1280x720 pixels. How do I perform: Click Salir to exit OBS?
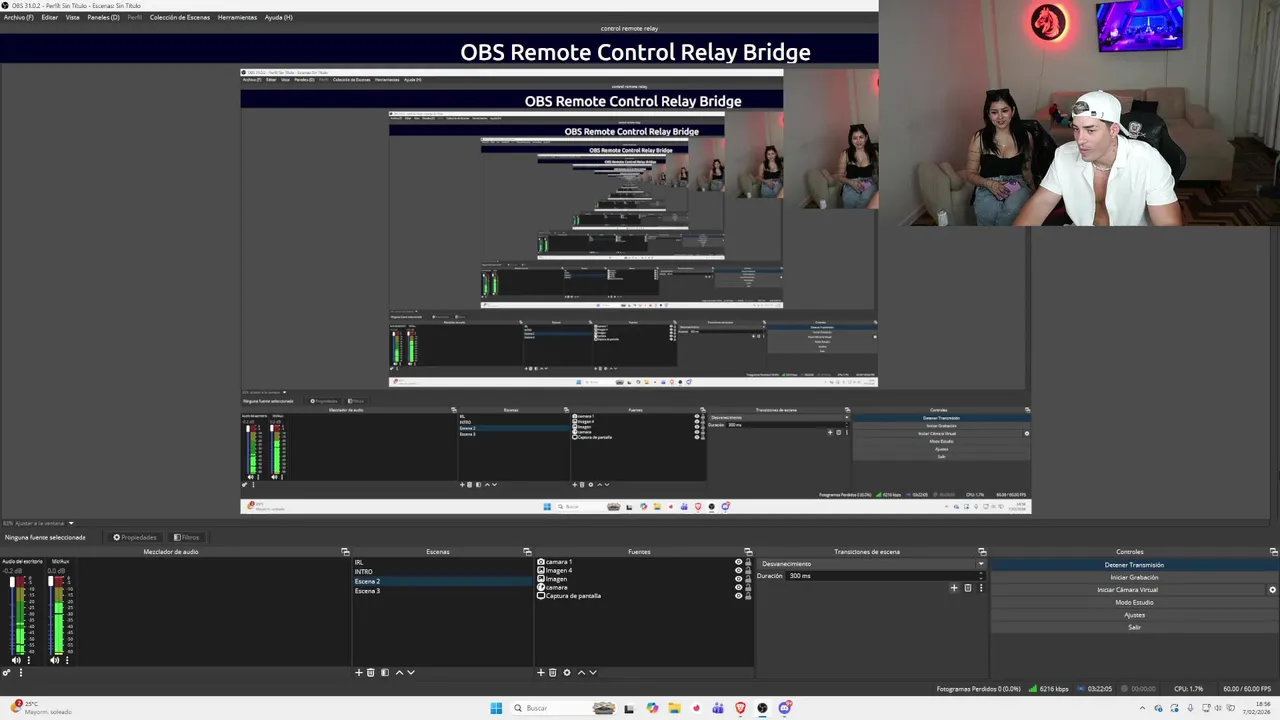pyautogui.click(x=1134, y=627)
